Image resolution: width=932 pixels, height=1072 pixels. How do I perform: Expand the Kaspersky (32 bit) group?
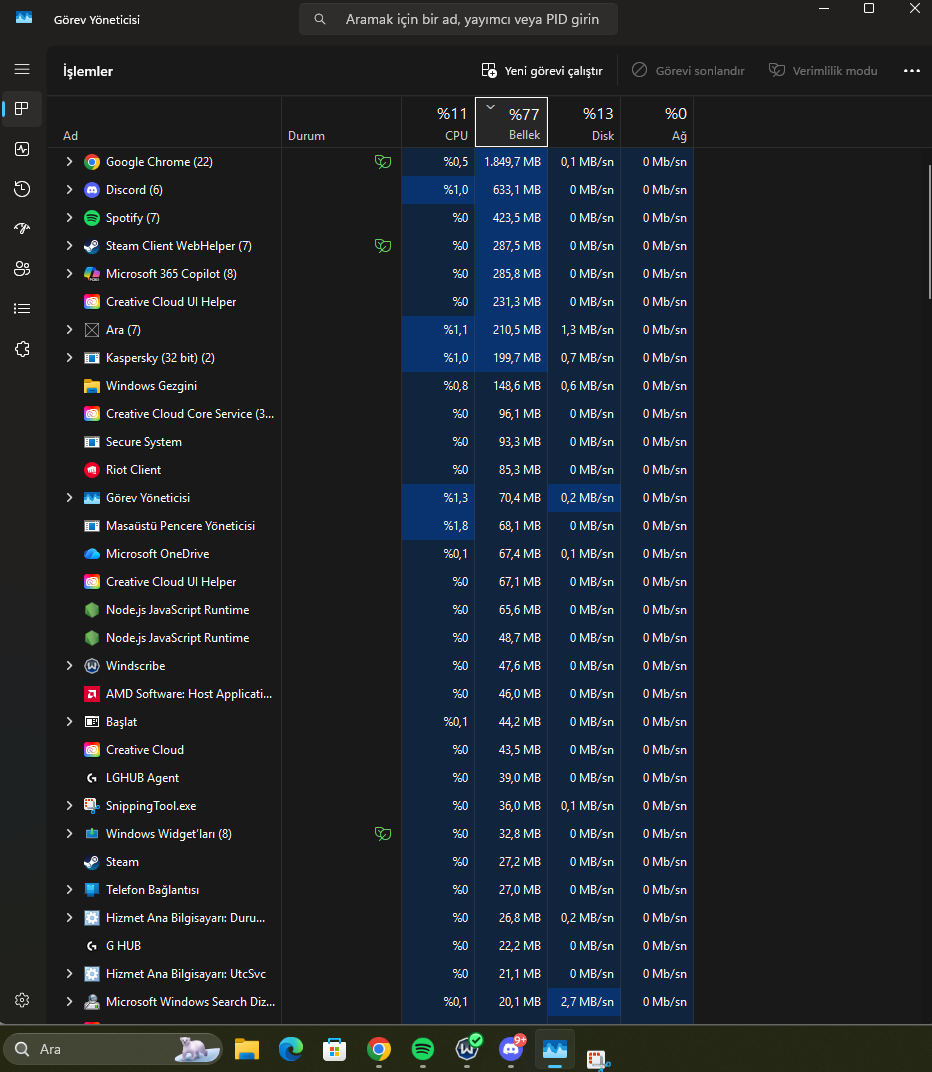(69, 358)
